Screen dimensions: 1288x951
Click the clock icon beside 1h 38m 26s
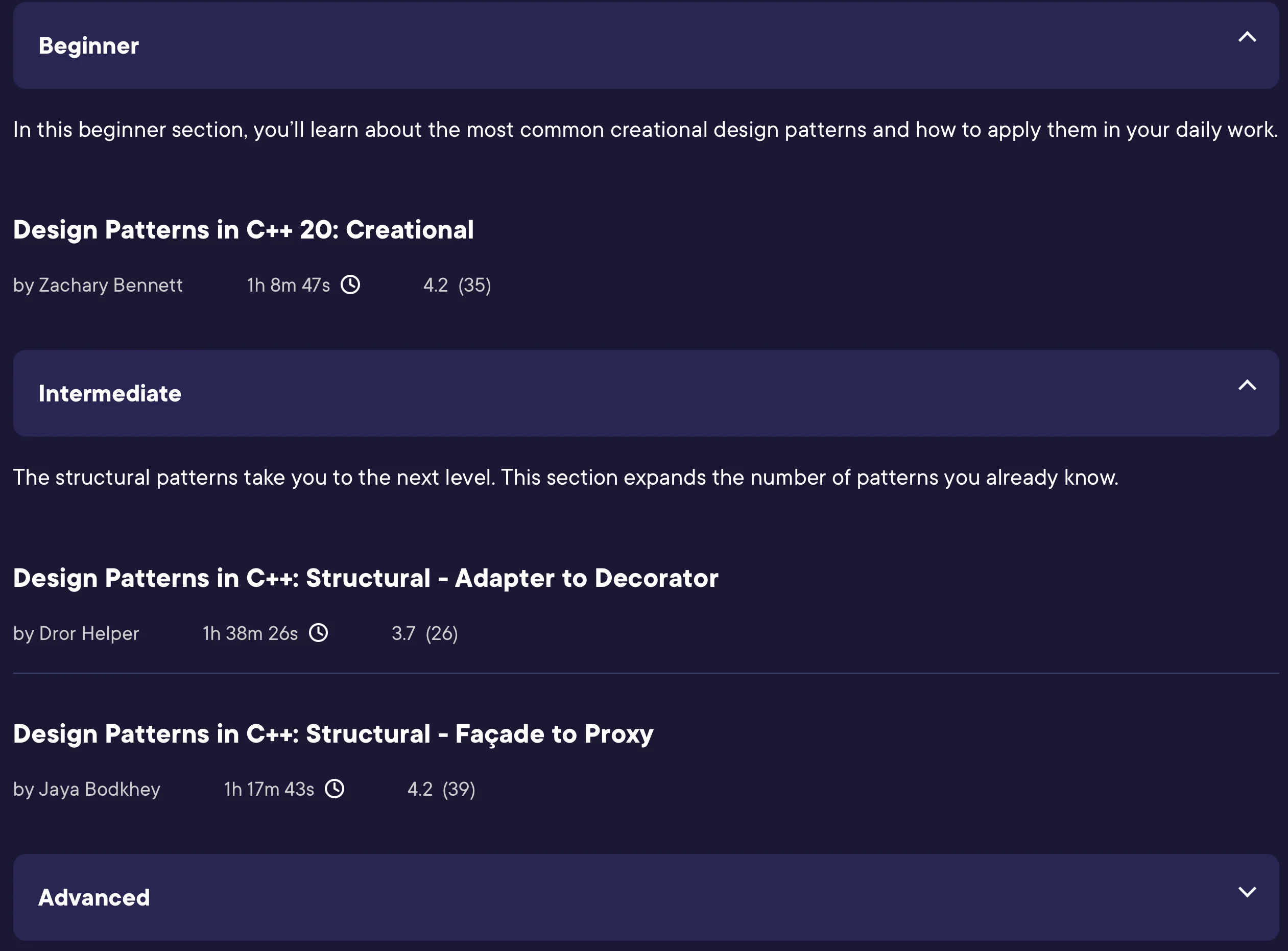coord(318,633)
